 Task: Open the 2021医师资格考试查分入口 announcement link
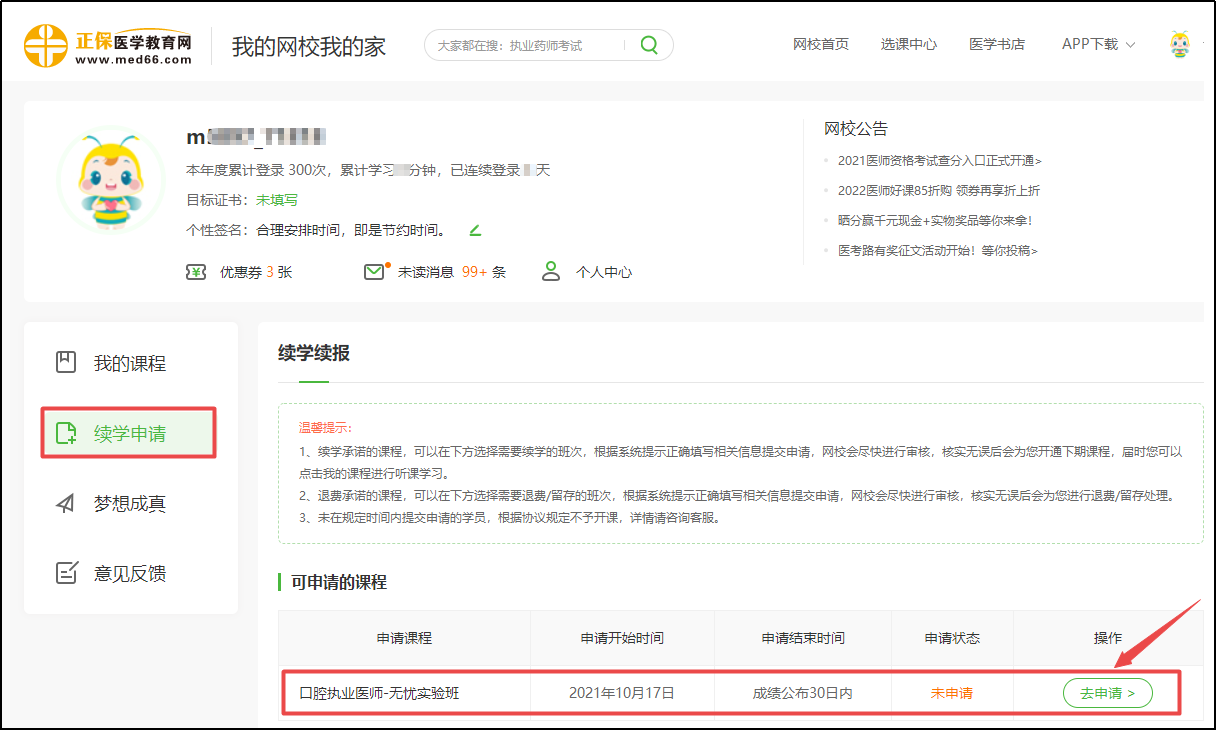(x=940, y=159)
